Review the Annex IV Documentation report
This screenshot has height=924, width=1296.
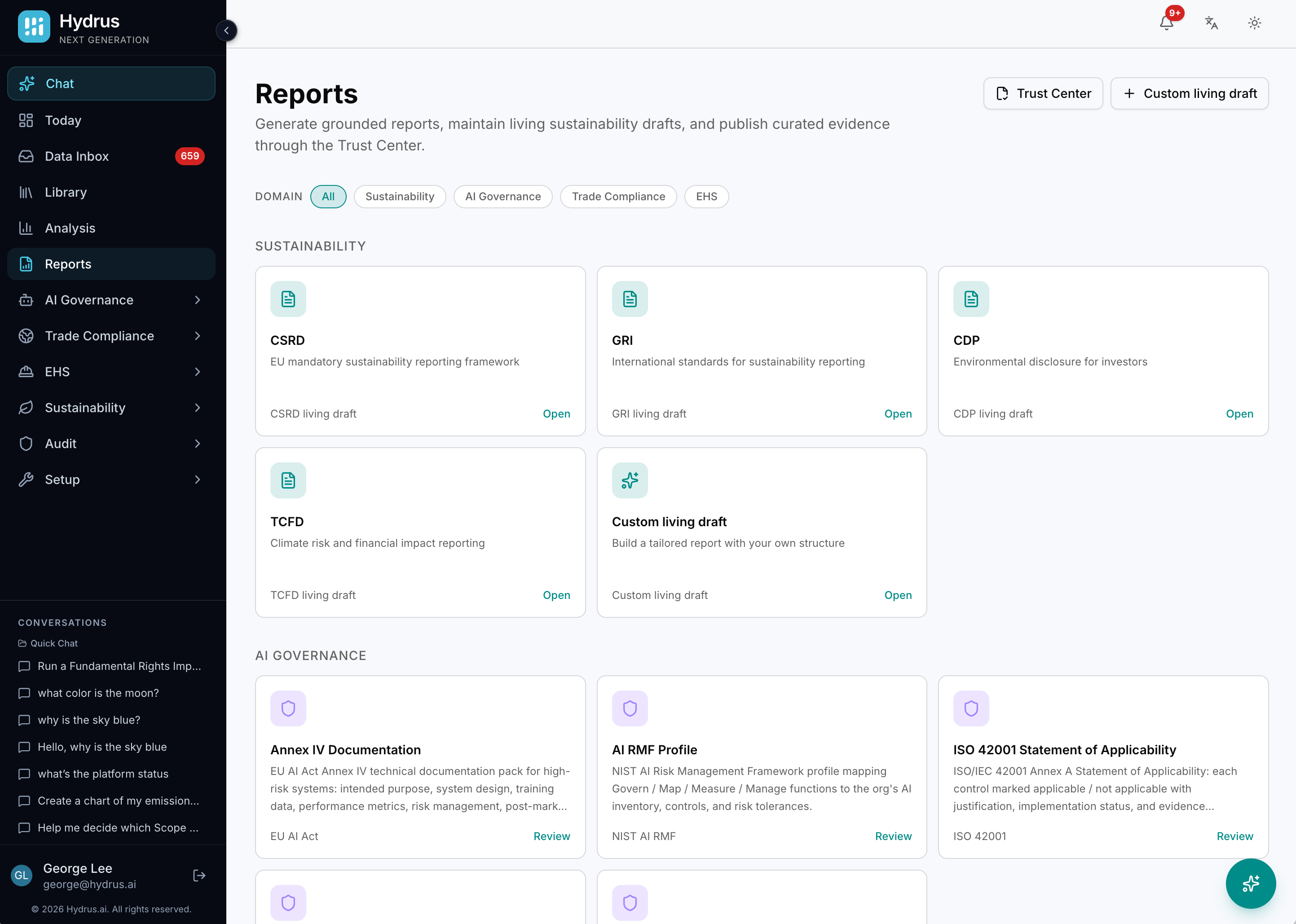point(551,836)
